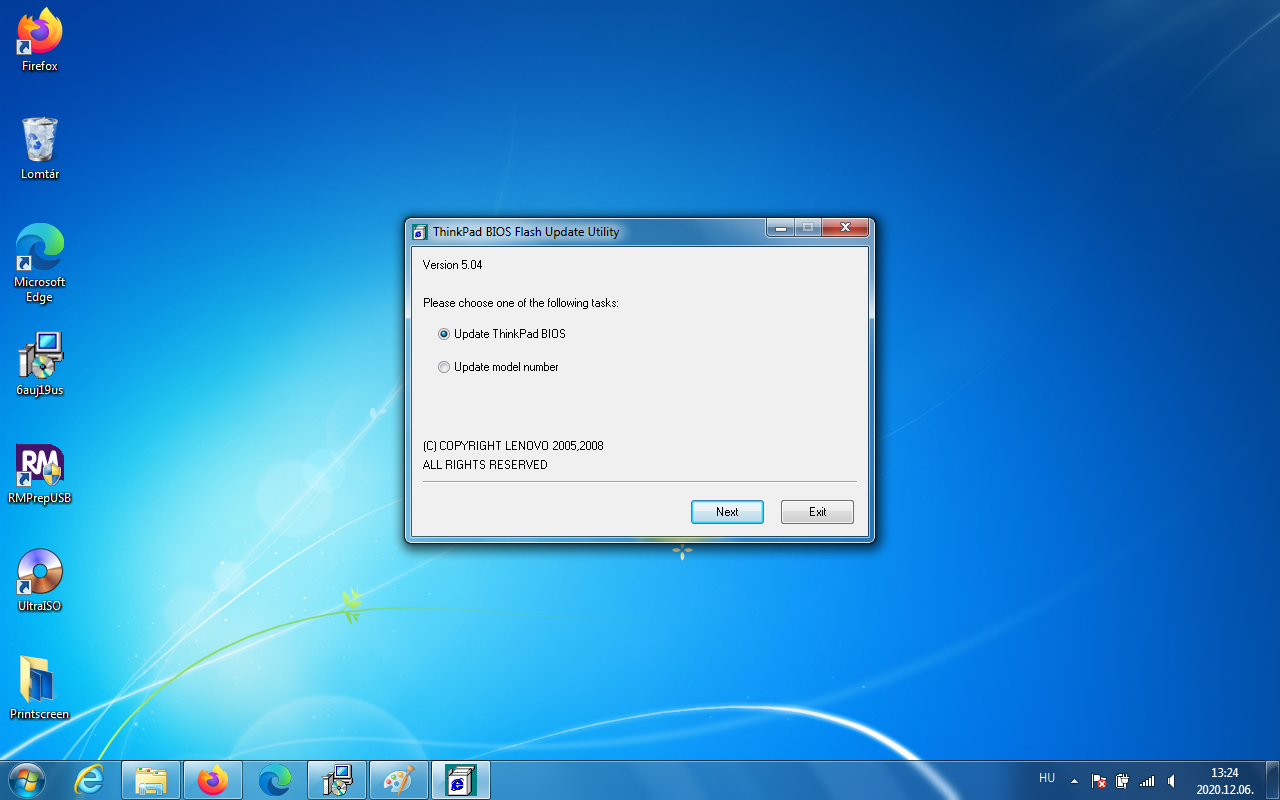
Task: Open UltraISO desktop shortcut
Action: click(40, 580)
